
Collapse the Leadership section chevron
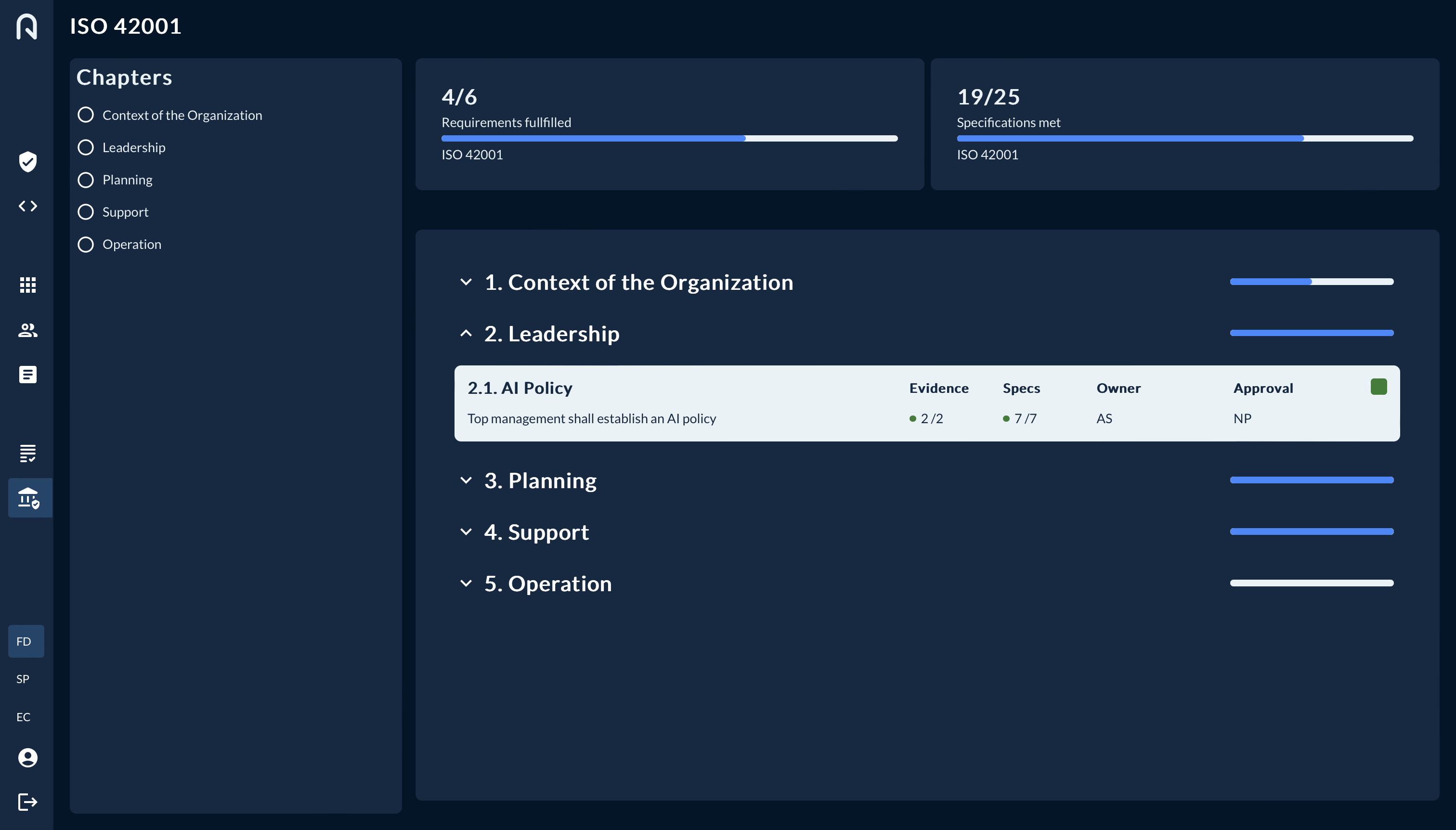pos(466,334)
